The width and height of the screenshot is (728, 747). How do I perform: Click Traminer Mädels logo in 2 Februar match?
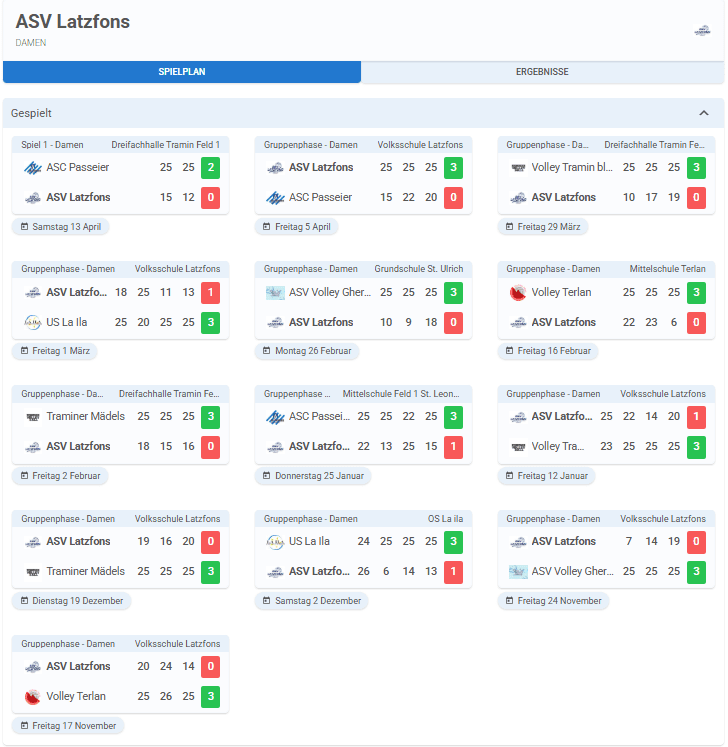coord(32,417)
